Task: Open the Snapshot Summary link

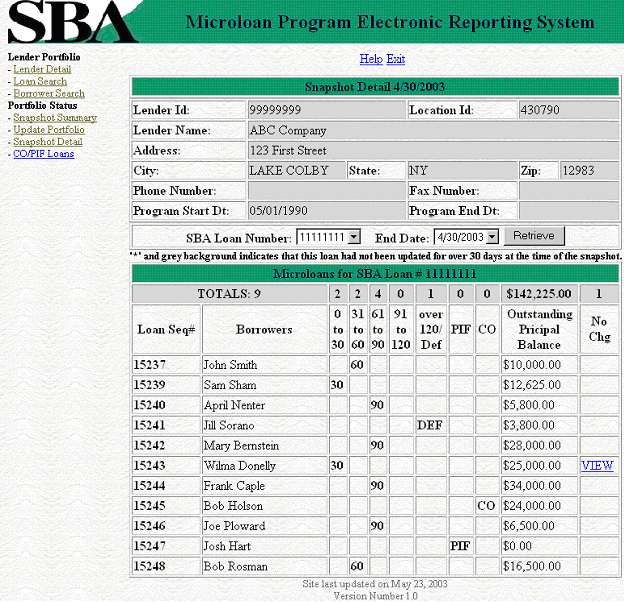Action: point(54,118)
